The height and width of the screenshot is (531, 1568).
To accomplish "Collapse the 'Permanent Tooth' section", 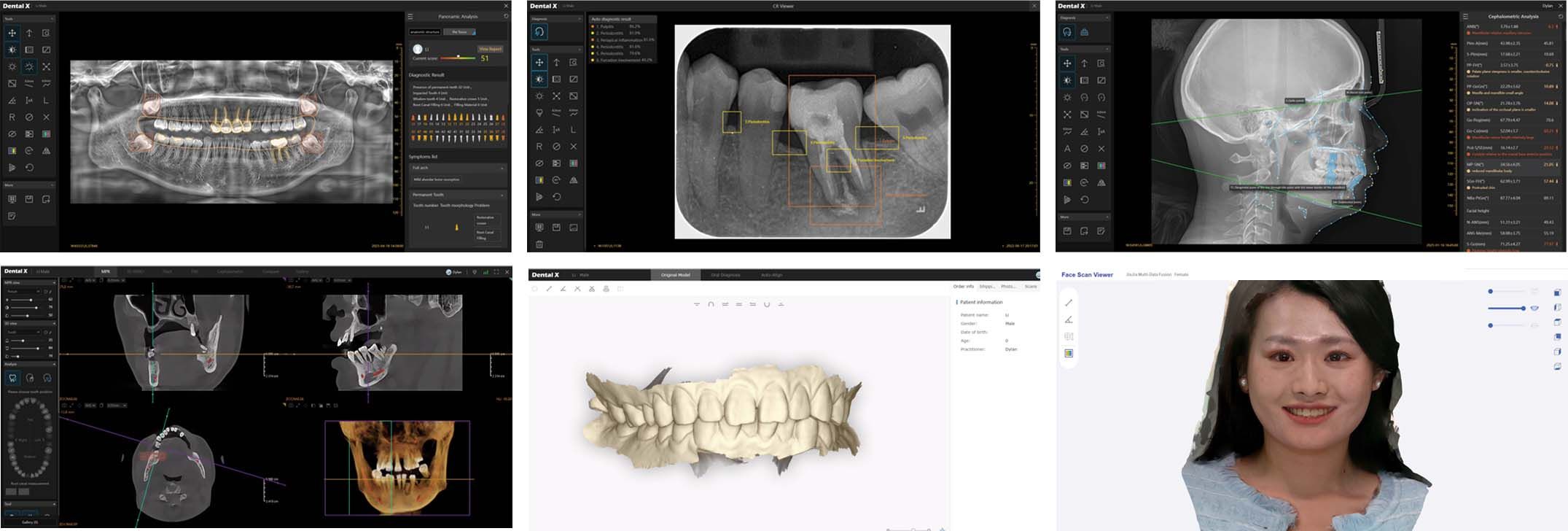I will point(502,195).
